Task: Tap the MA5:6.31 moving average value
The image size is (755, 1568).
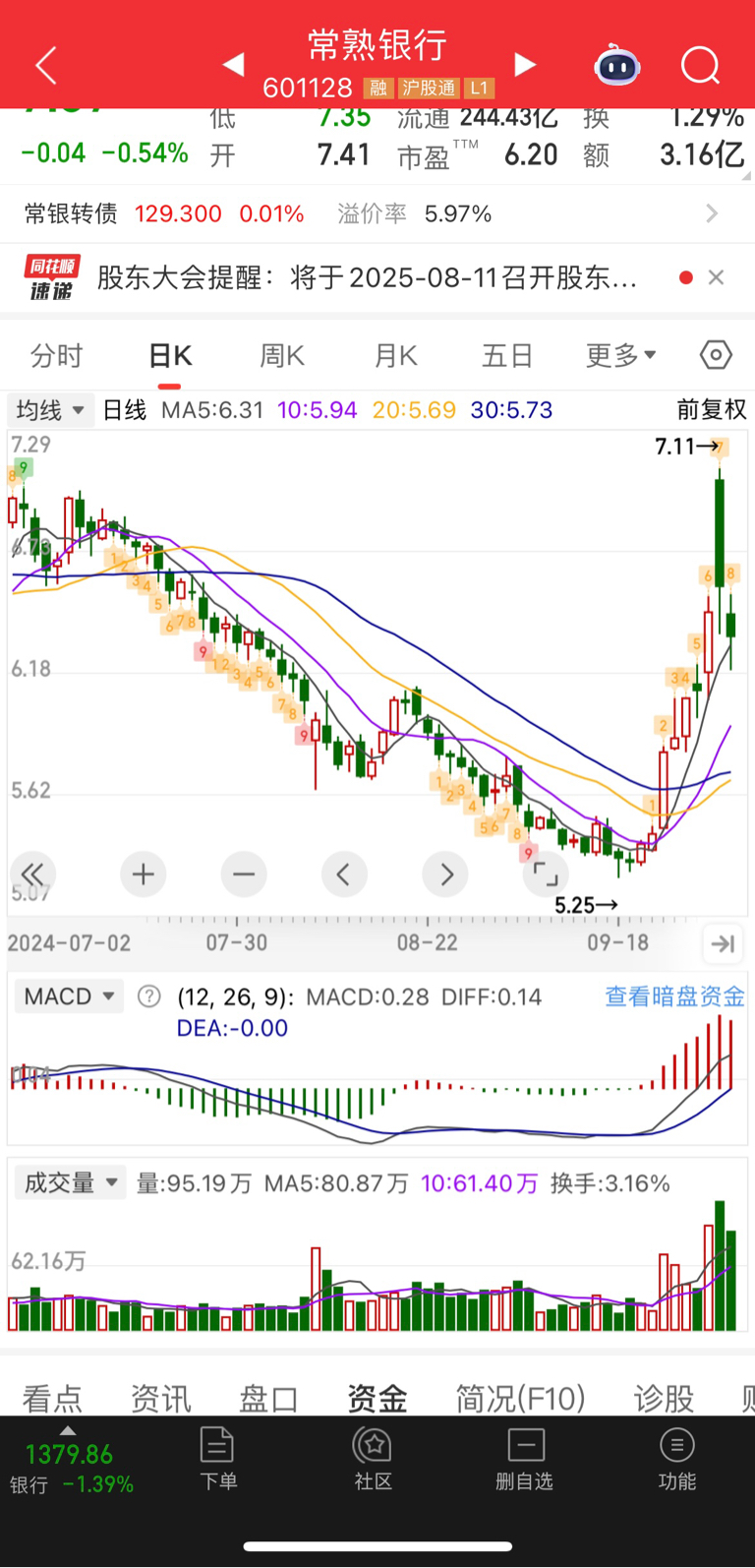Action: [212, 409]
